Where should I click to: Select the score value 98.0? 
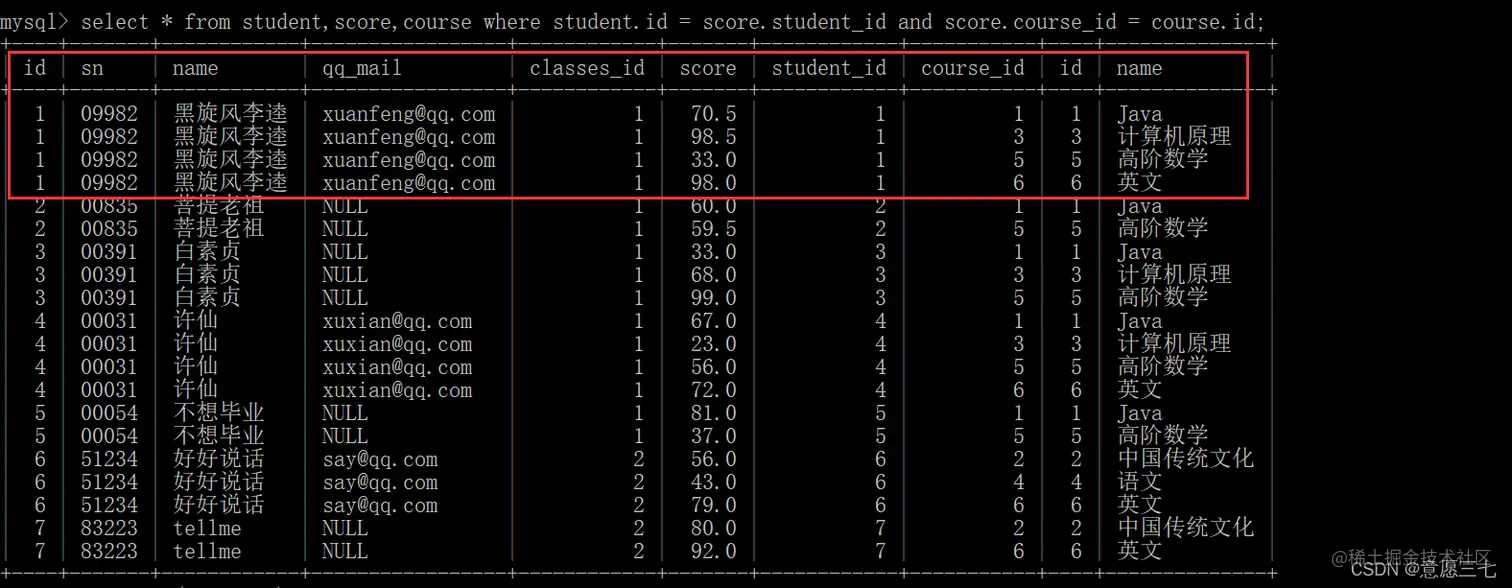714,183
